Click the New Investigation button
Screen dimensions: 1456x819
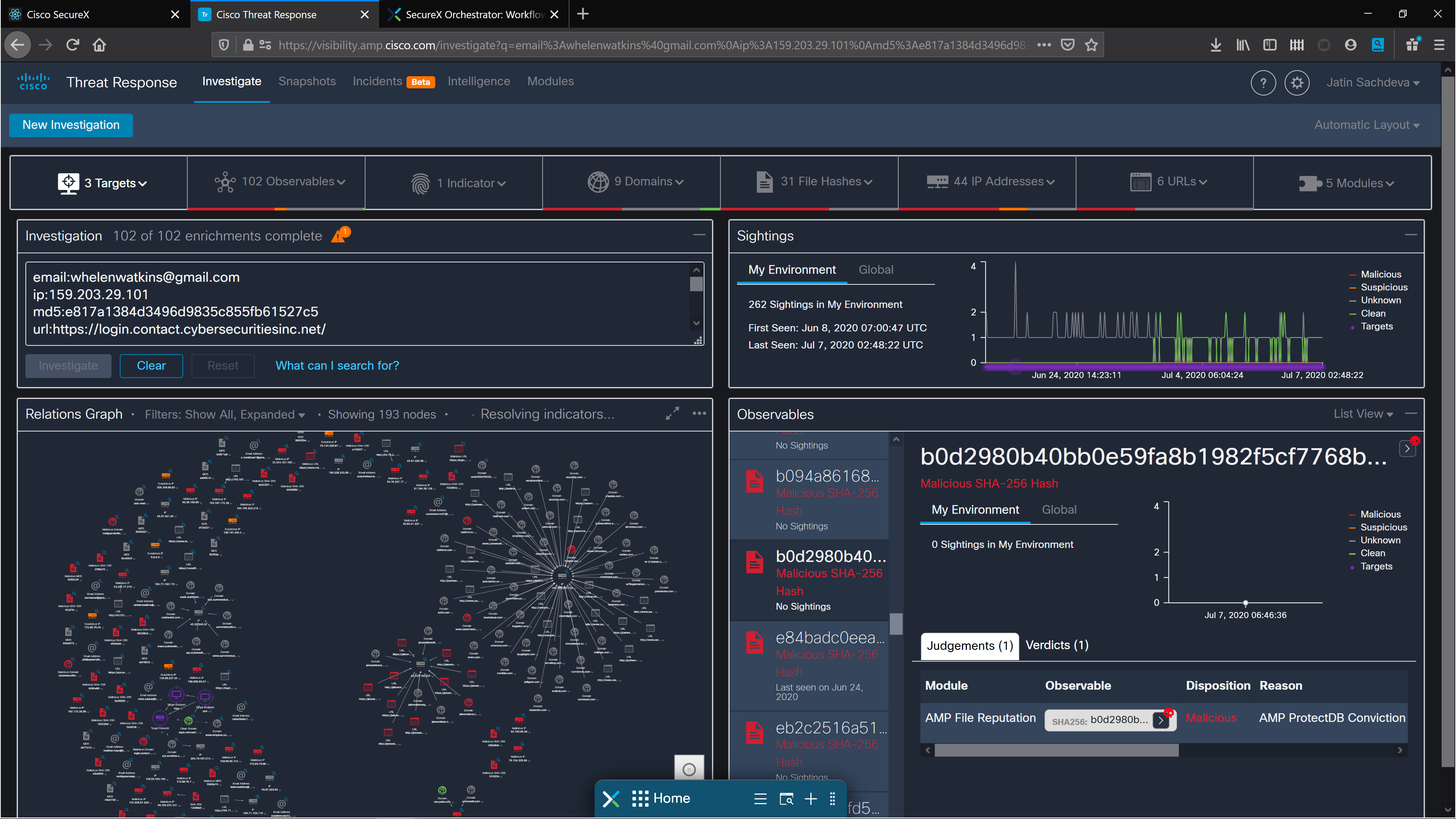coord(71,125)
